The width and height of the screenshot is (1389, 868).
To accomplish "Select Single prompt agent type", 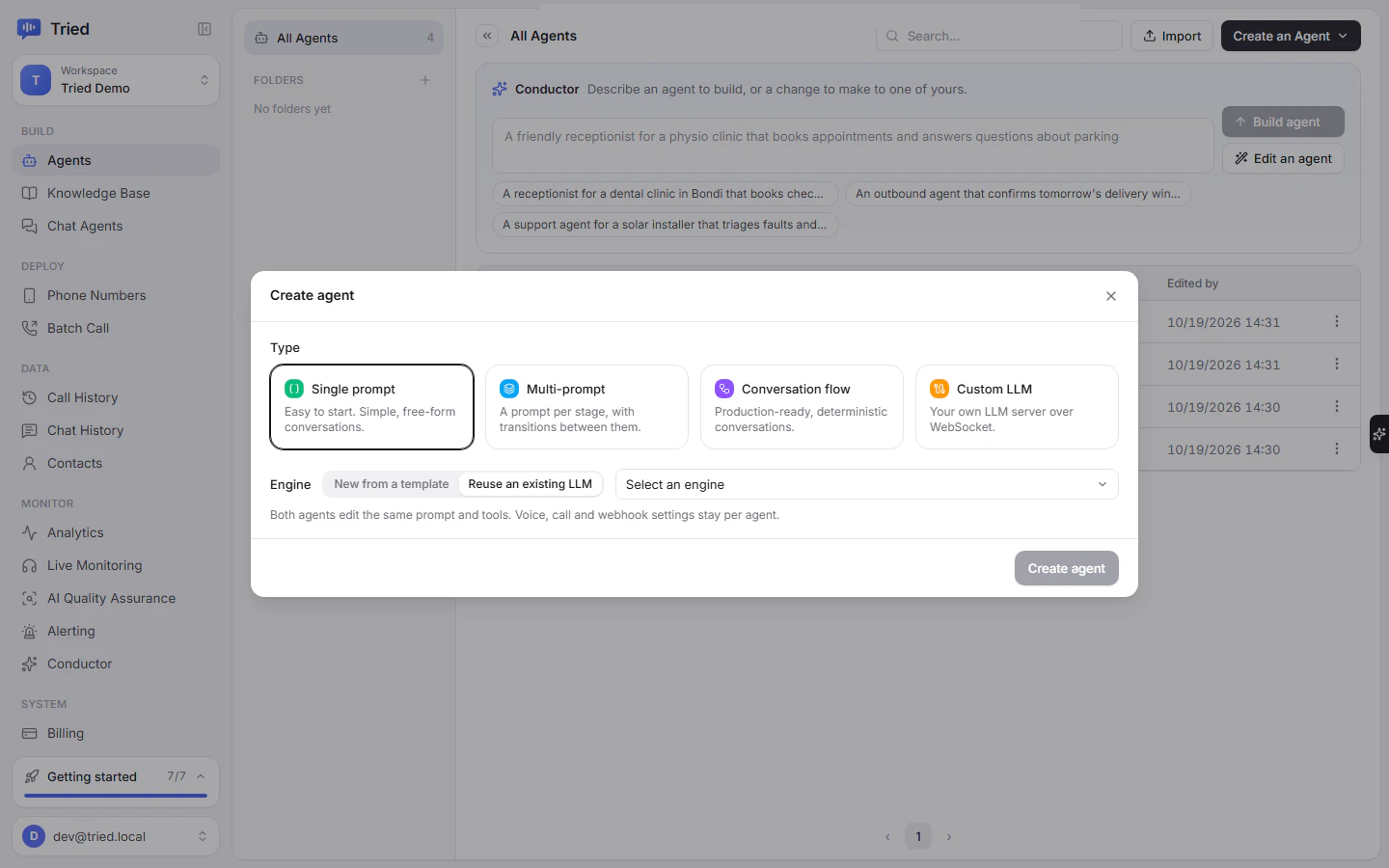I will 371,407.
